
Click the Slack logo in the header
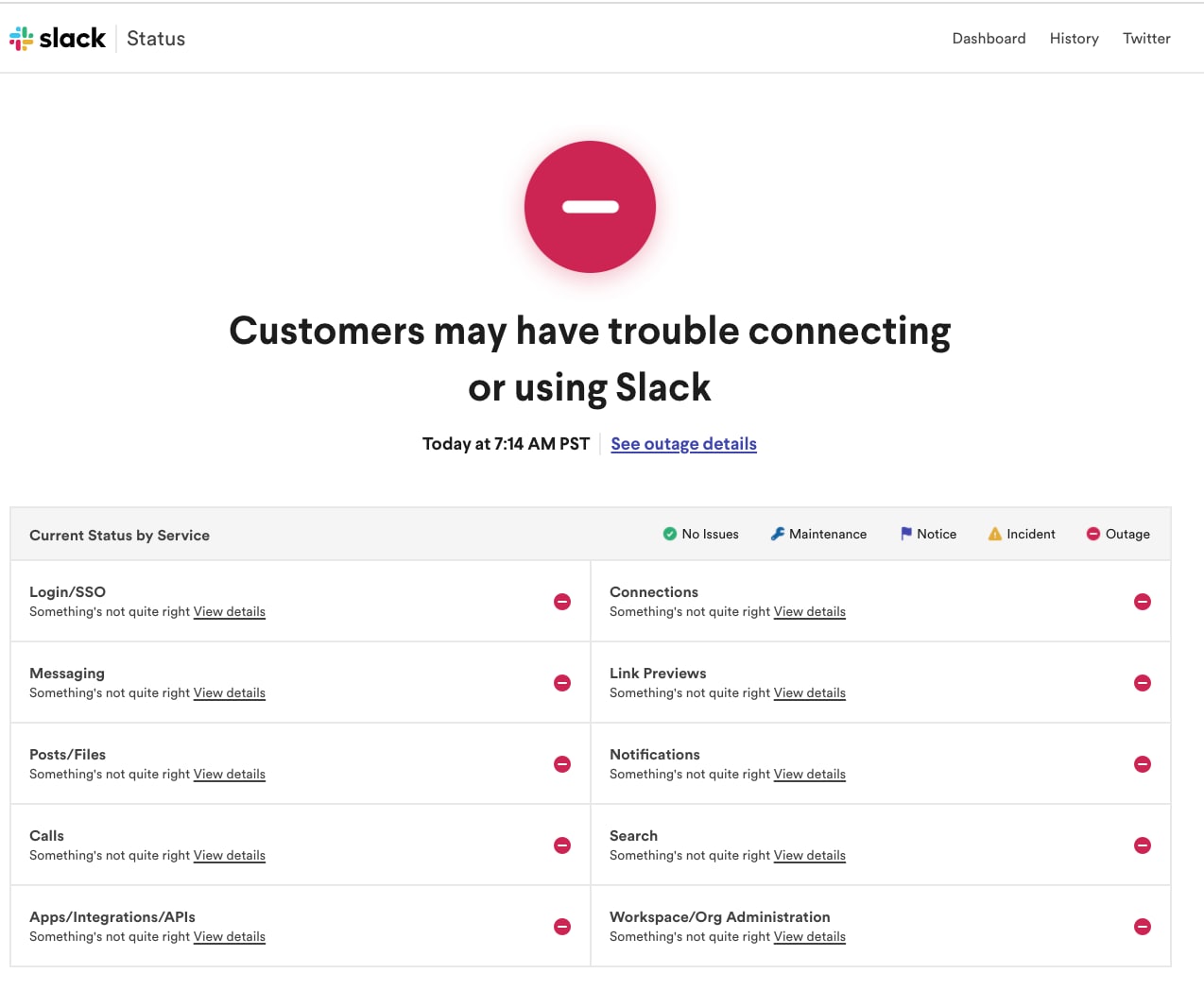click(x=58, y=39)
